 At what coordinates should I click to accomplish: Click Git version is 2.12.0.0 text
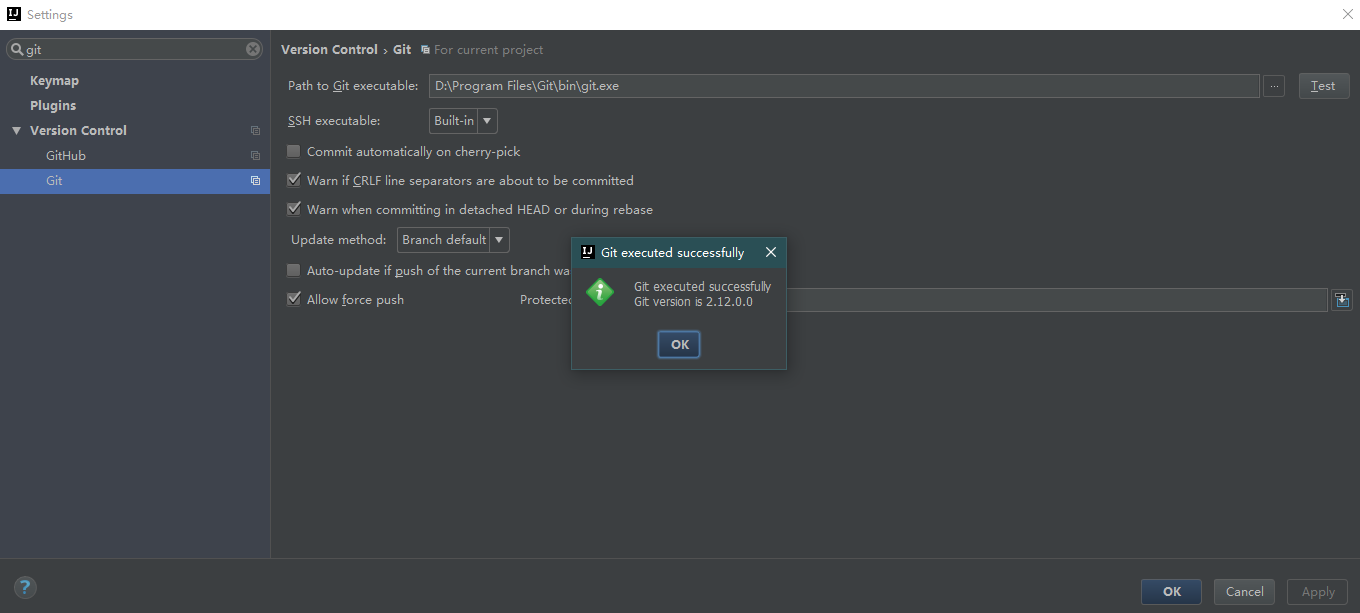(693, 302)
